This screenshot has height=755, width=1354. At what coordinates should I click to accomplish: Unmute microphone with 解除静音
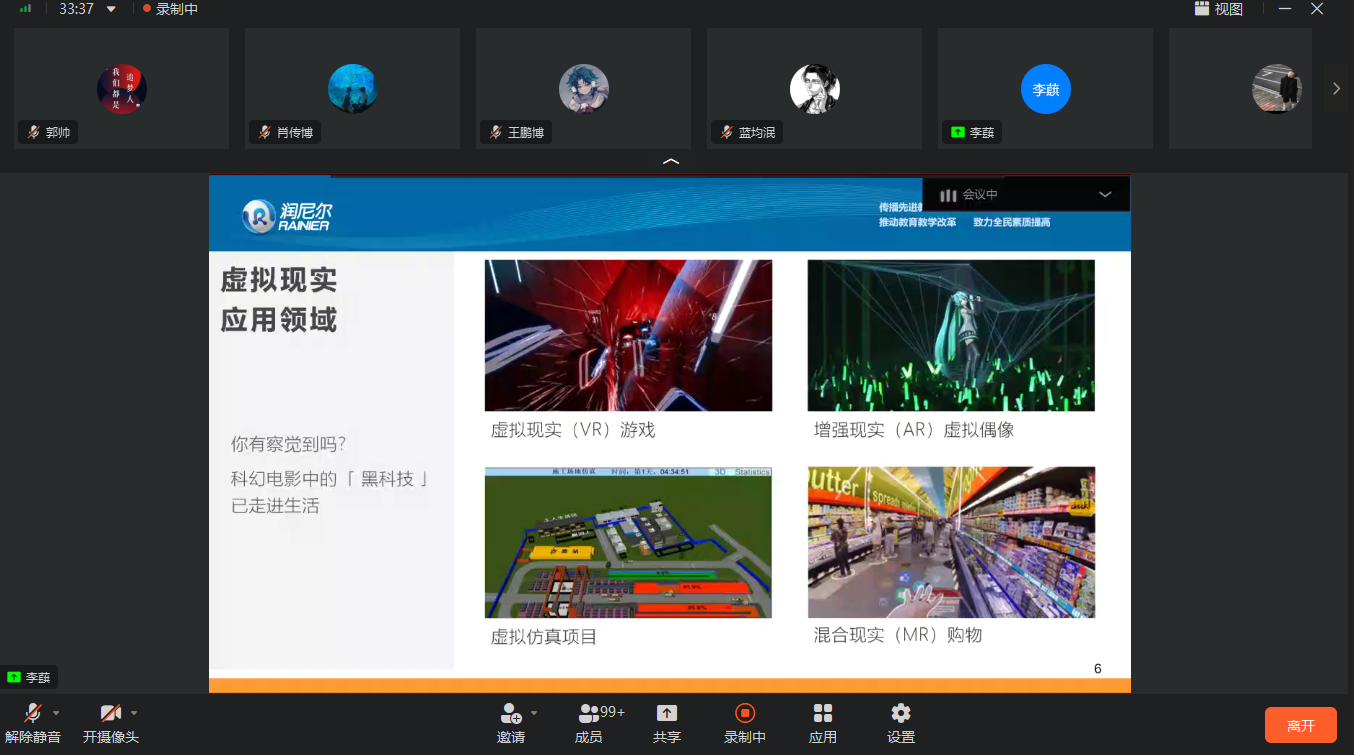(x=32, y=714)
